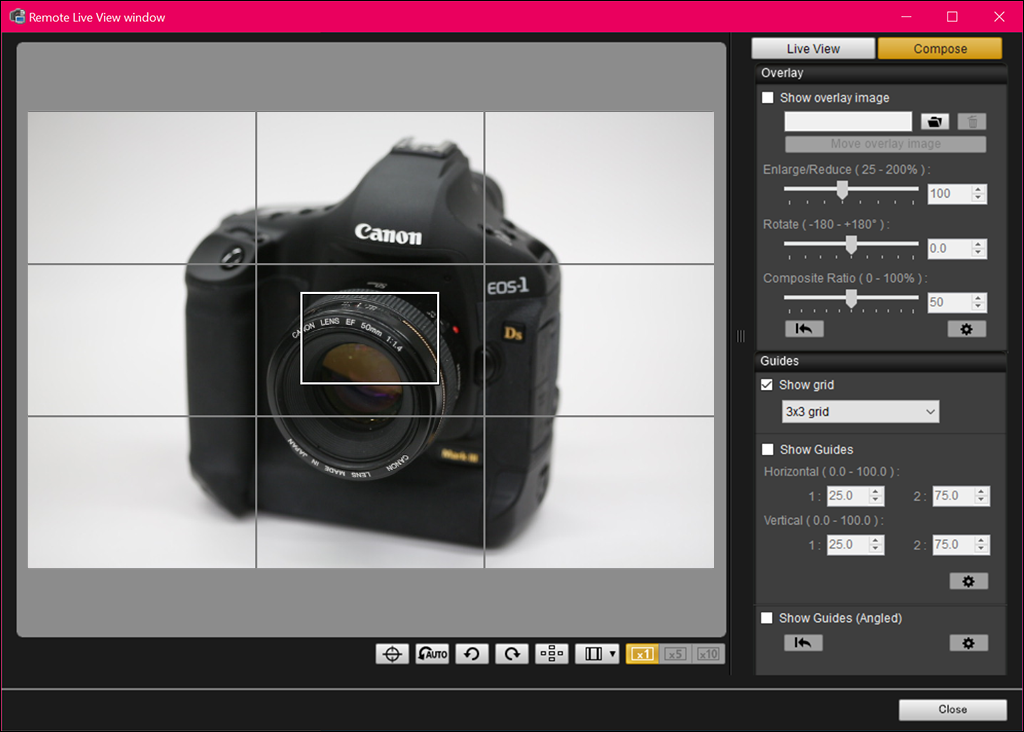The width and height of the screenshot is (1024, 732).
Task: Open overlay image file folder icon
Action: point(935,121)
